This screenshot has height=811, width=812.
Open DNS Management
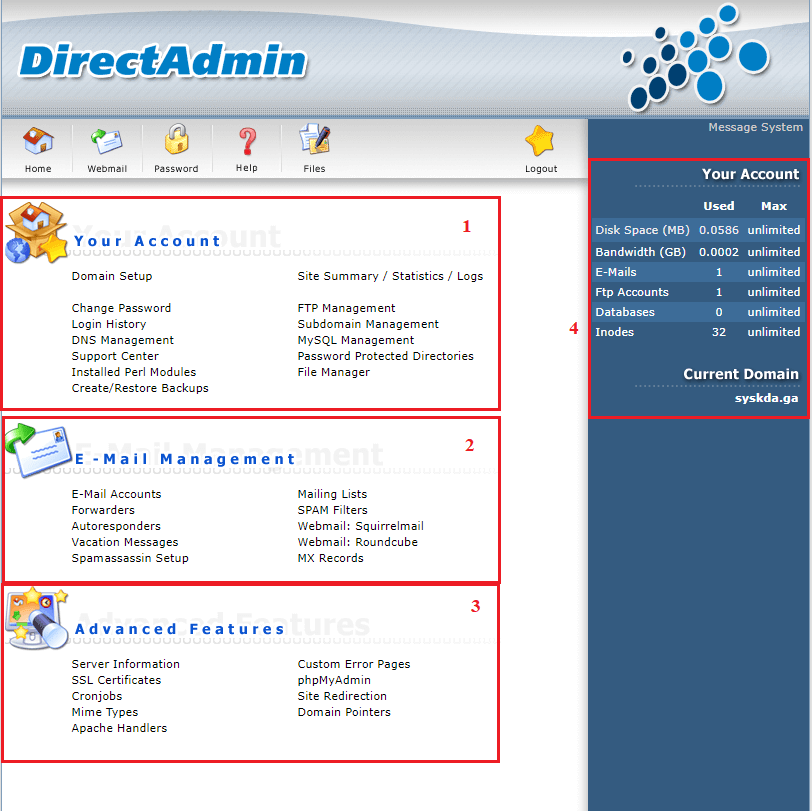pos(123,340)
